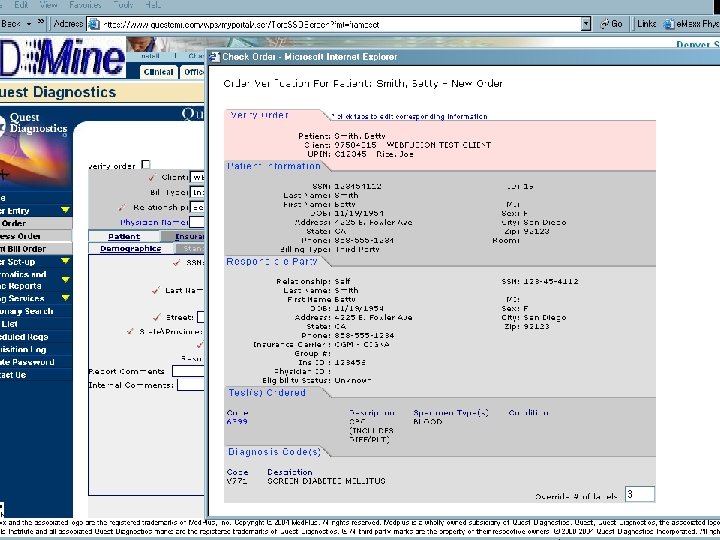Toggle the verify order checkbox
This screenshot has width=720, height=540.
coord(146,164)
